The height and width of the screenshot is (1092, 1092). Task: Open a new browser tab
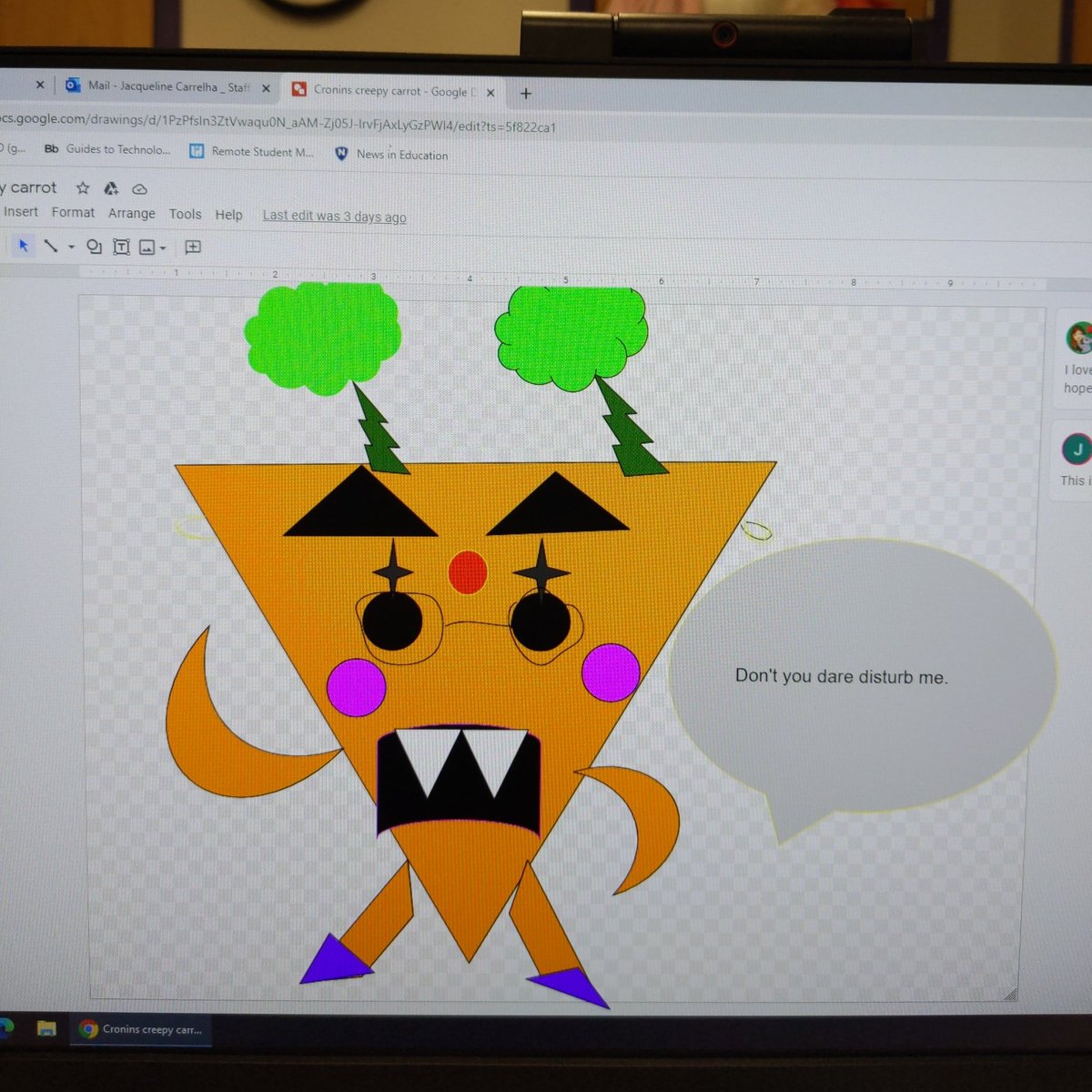tap(525, 94)
